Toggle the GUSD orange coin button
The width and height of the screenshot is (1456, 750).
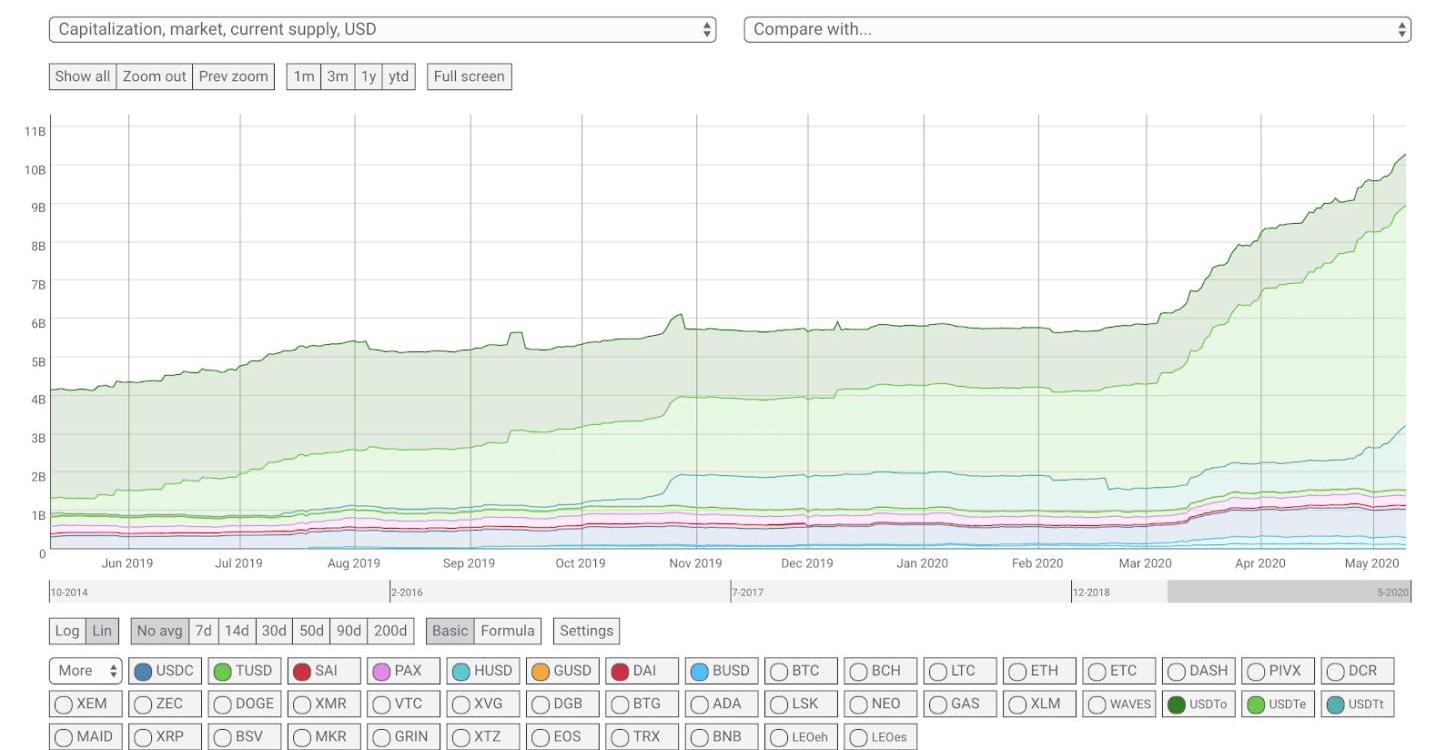click(562, 671)
